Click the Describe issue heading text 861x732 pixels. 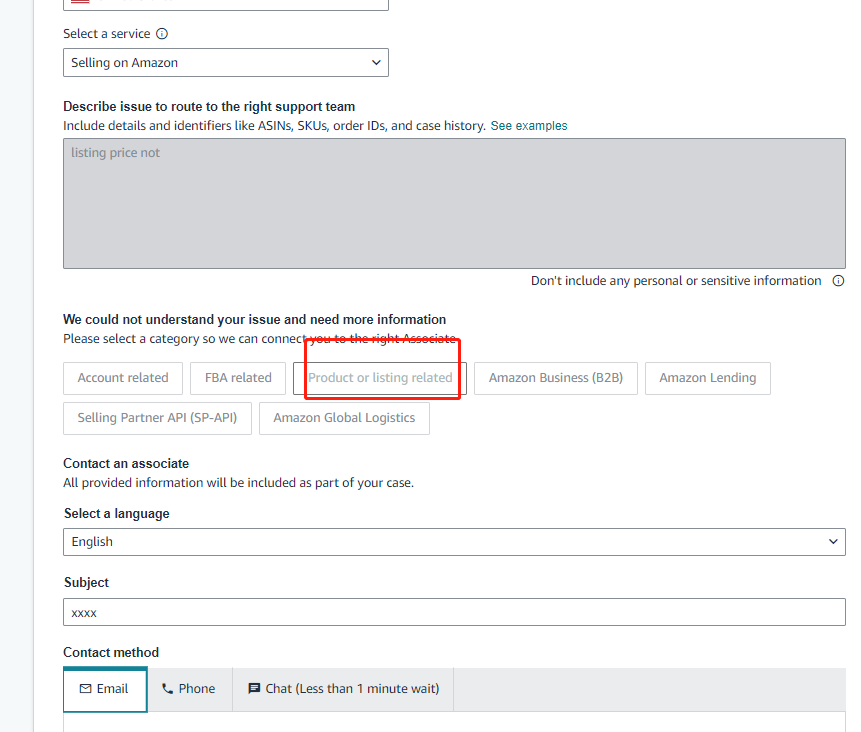[x=209, y=107]
